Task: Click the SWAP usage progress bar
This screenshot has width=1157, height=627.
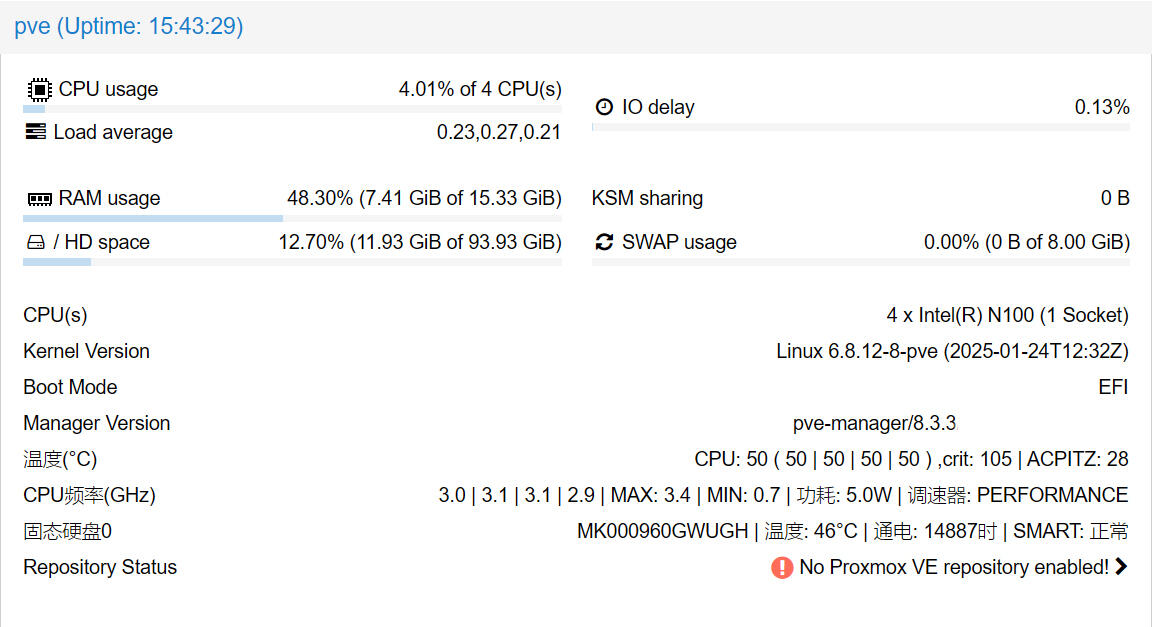Action: 860,262
